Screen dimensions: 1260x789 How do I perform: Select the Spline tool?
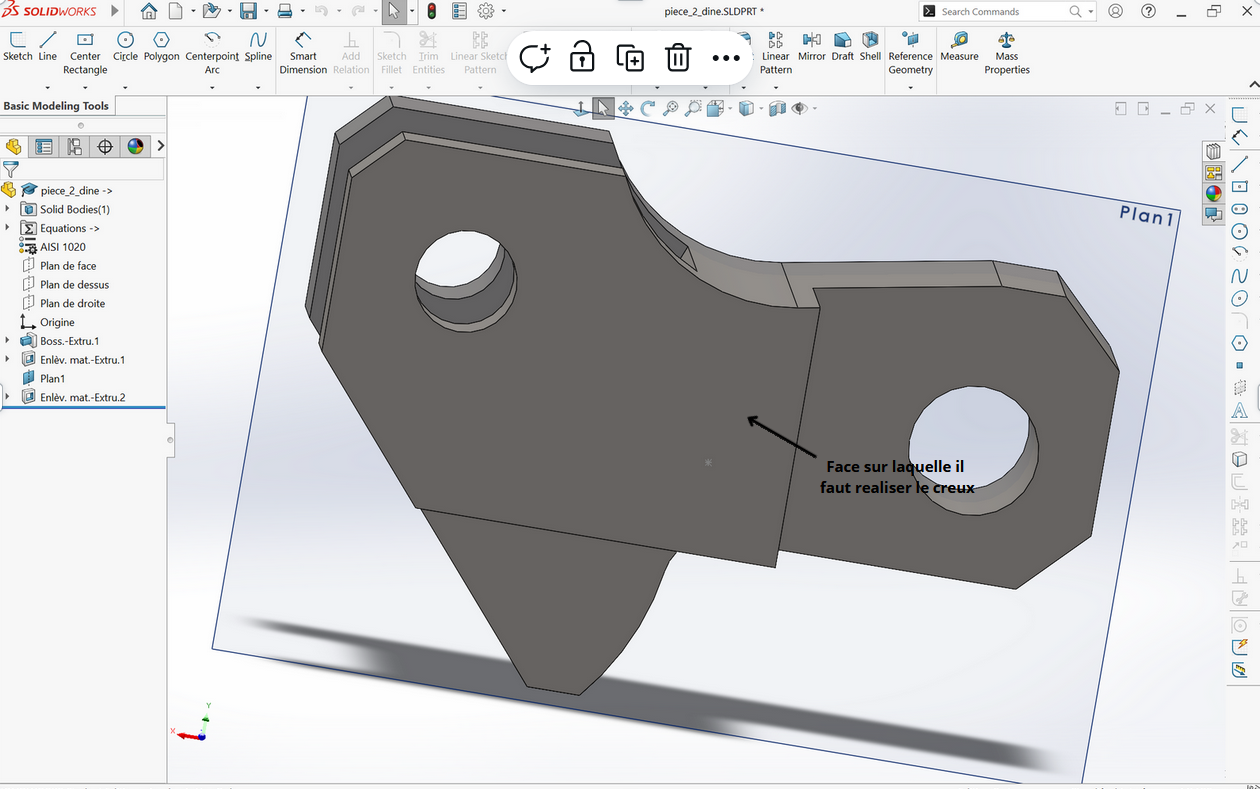click(258, 47)
